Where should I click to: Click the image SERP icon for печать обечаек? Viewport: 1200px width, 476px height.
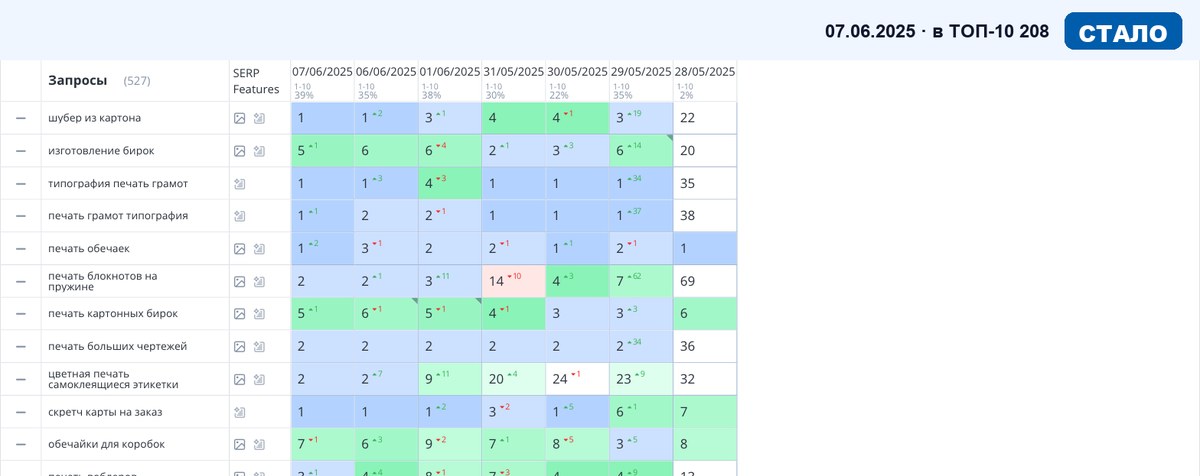click(x=240, y=249)
